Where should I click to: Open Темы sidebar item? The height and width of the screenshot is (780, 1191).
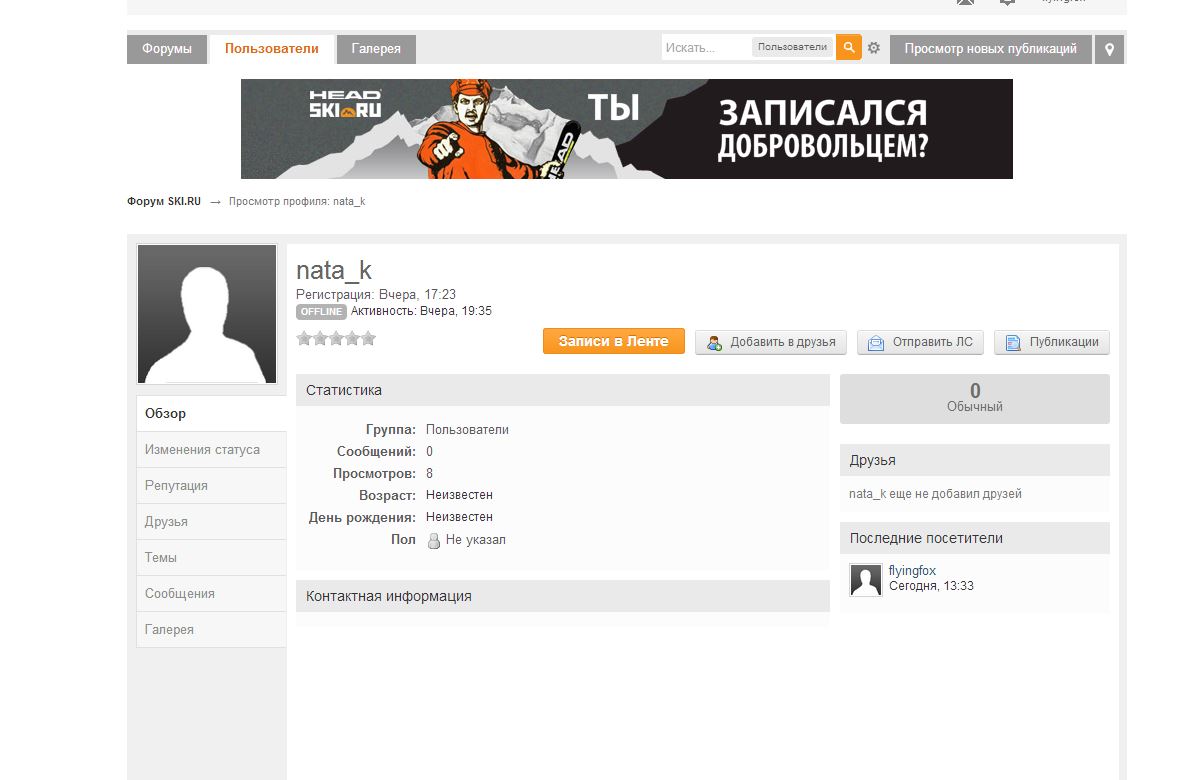pos(211,557)
